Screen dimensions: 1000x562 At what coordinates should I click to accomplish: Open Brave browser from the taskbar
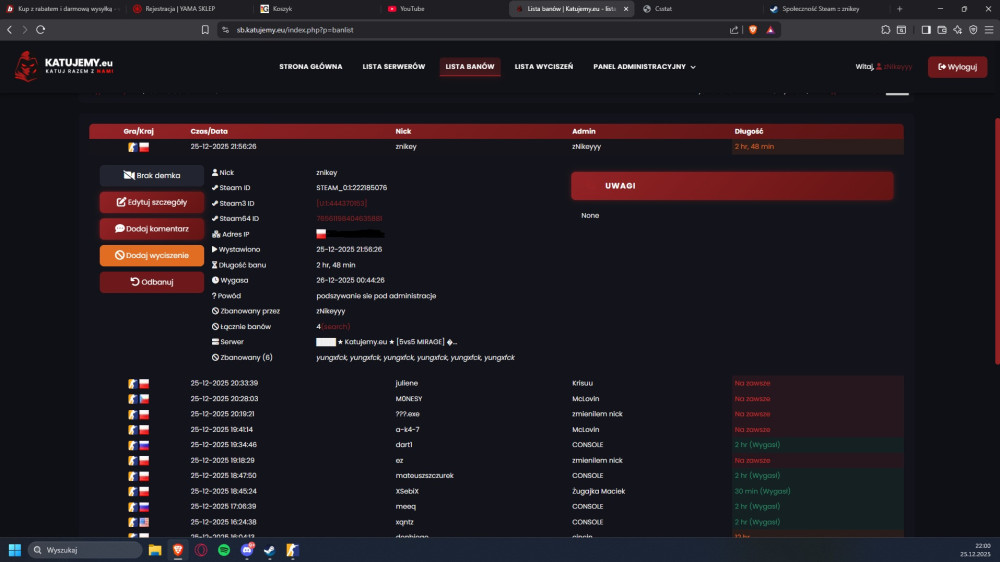tap(178, 550)
